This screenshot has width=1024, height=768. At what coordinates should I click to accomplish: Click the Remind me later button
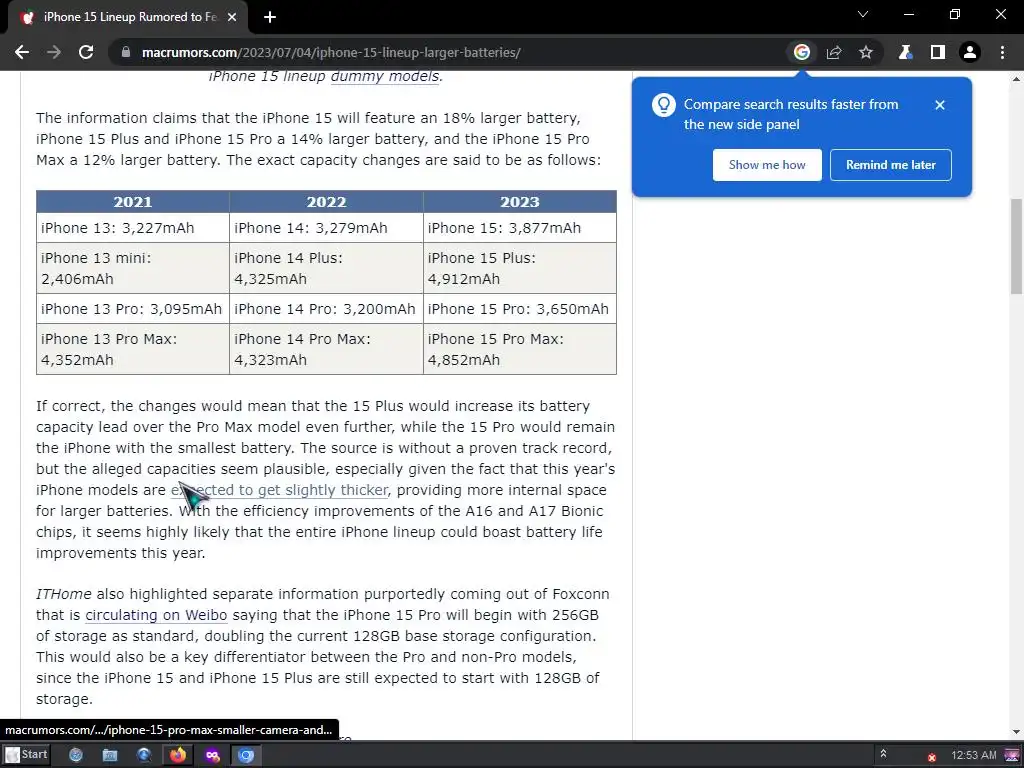[x=891, y=165]
